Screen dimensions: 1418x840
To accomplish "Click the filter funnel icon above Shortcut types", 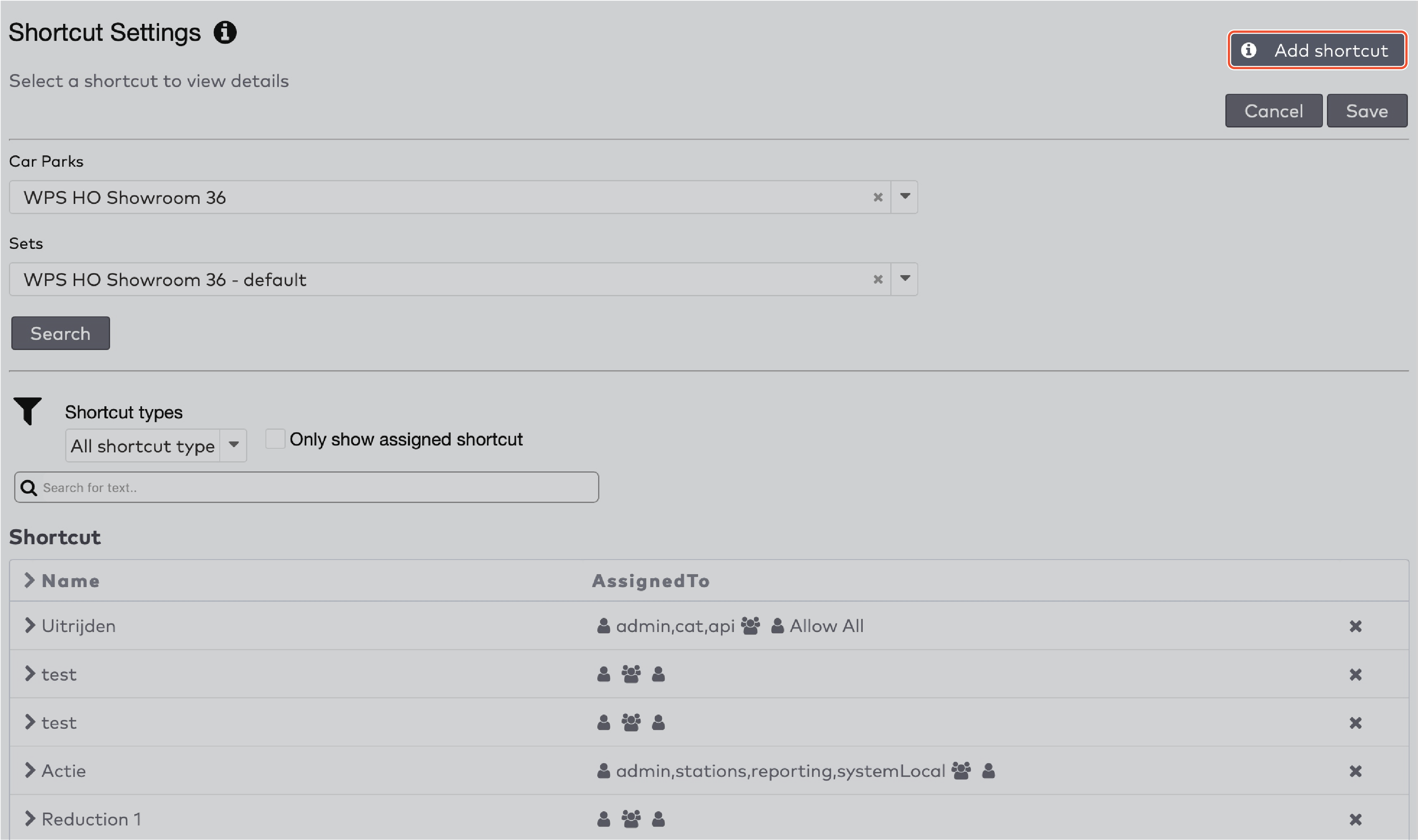I will (x=28, y=412).
